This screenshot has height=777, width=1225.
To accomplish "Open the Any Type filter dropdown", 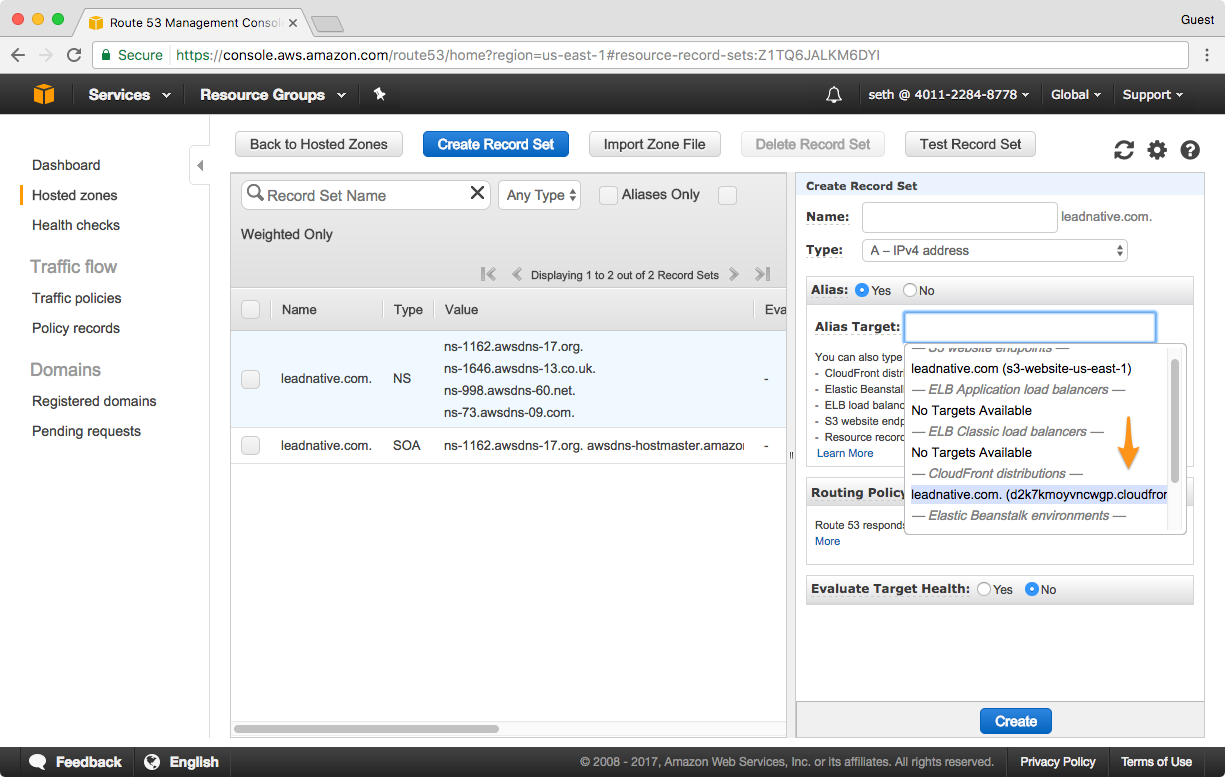I will (x=541, y=195).
